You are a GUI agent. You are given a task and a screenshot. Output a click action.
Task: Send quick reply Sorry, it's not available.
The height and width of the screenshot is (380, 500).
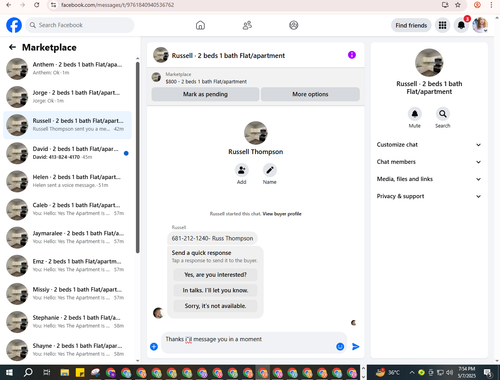click(215, 306)
